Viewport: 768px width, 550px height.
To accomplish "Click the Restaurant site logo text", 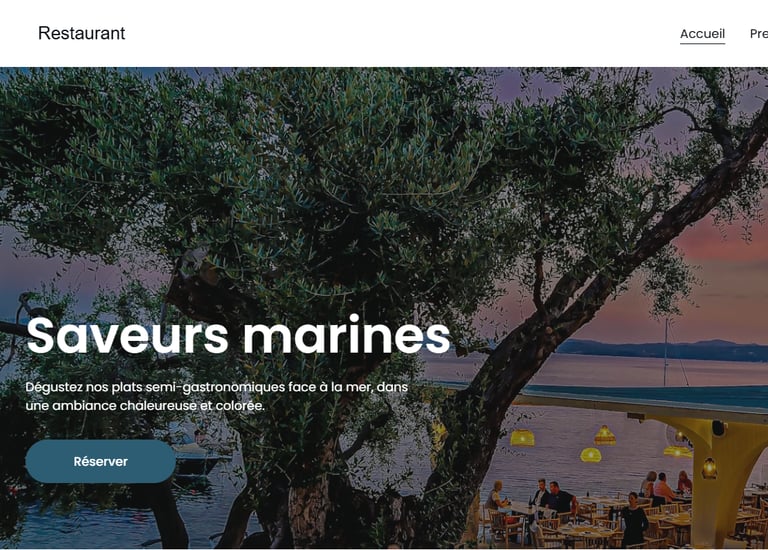I will point(82,33).
